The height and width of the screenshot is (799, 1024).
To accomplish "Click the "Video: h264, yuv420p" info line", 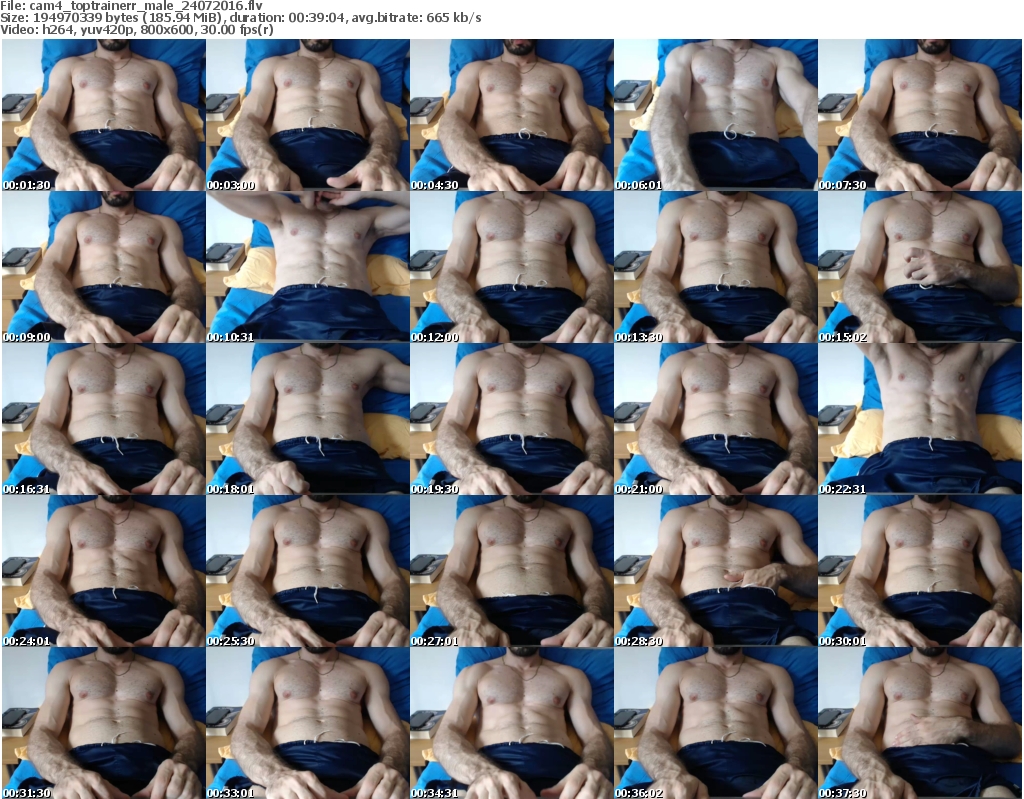I will pos(136,29).
